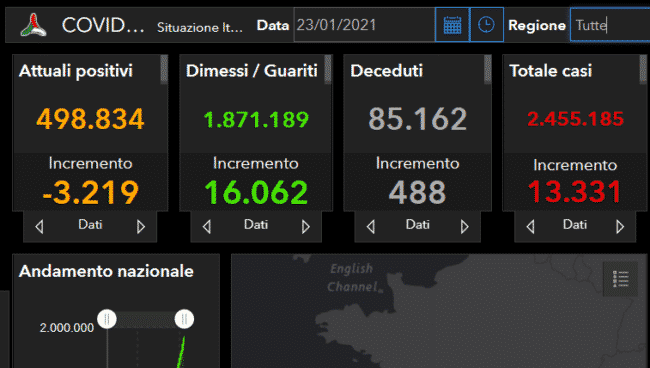Image resolution: width=650 pixels, height=368 pixels.
Task: Click the Regione label
Action: 537,26
